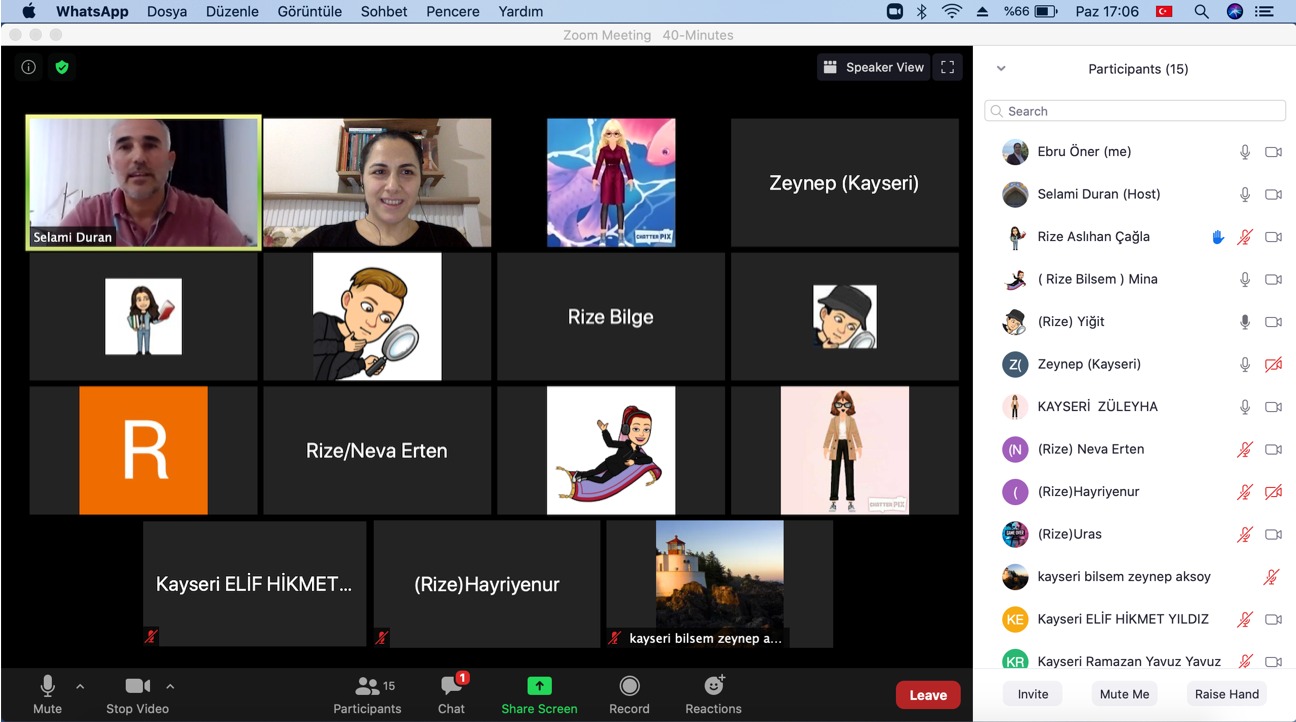This screenshot has height=722, width=1296.
Task: Click Invite button
Action: [x=1033, y=694]
